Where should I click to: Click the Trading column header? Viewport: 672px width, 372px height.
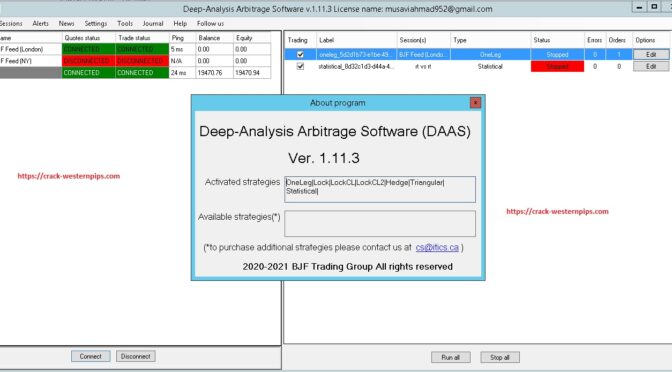pyautogui.click(x=300, y=40)
